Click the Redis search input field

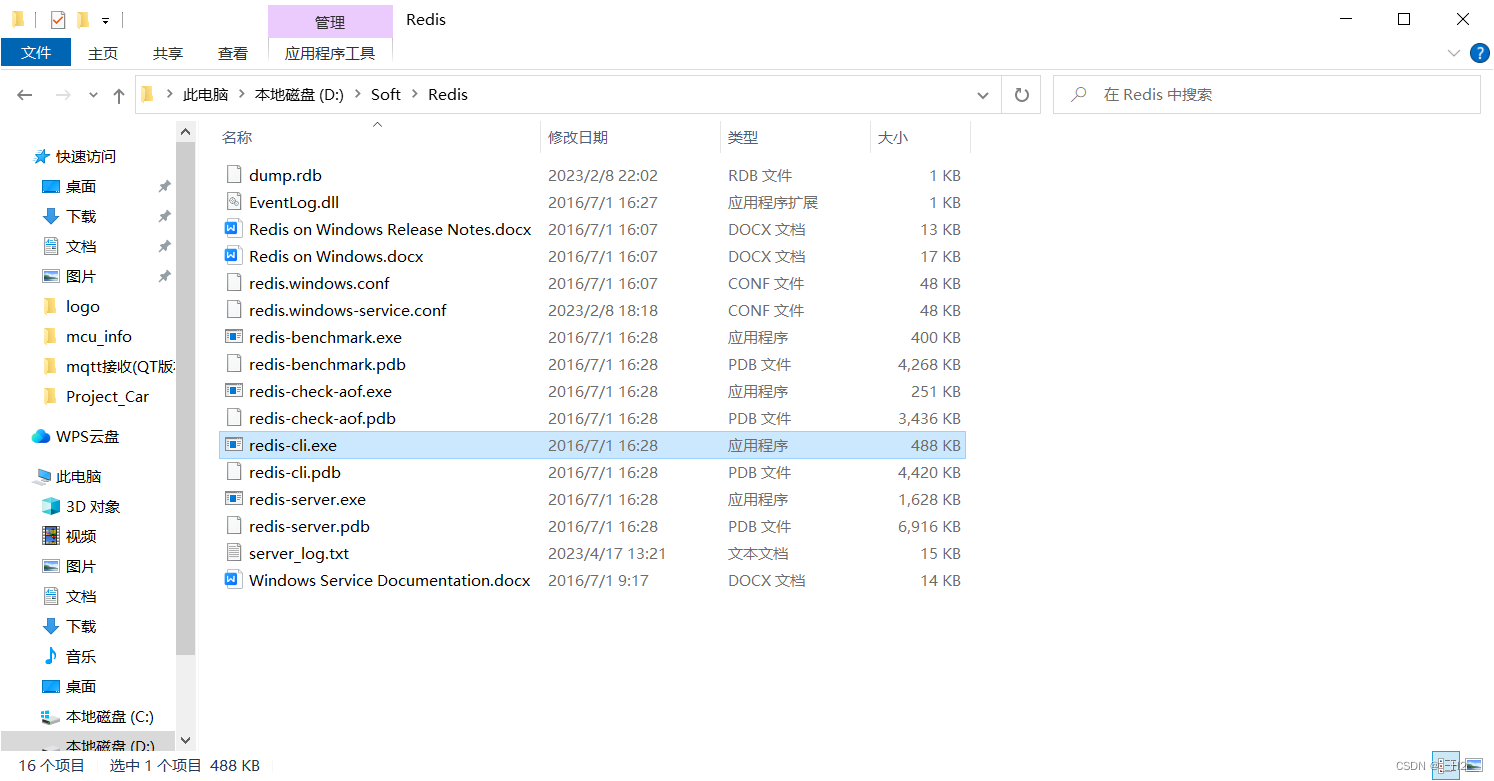[1266, 94]
